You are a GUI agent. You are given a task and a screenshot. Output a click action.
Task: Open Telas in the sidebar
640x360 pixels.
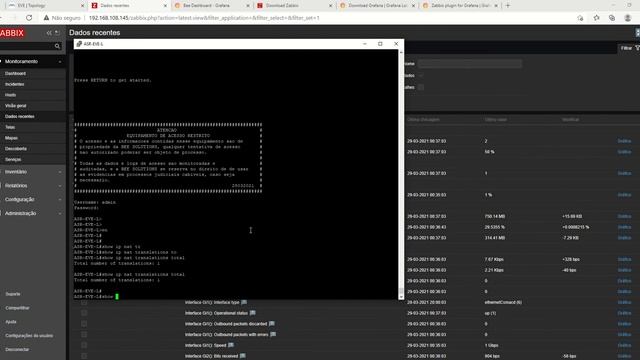pyautogui.click(x=10, y=127)
